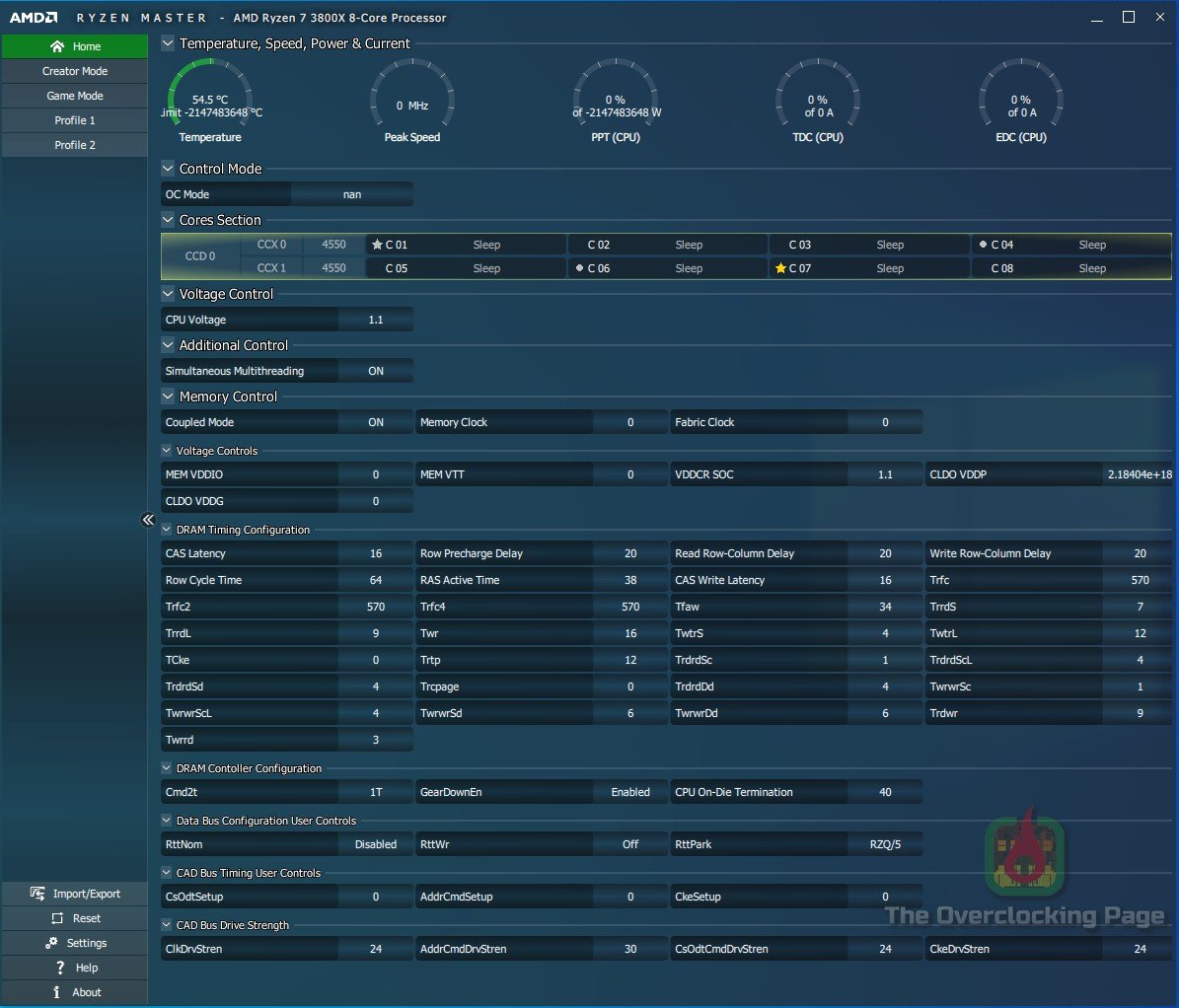Screen dimensions: 1179x1008
Task: Toggle Simultaneous Multithreading ON value
Action: (x=375, y=371)
